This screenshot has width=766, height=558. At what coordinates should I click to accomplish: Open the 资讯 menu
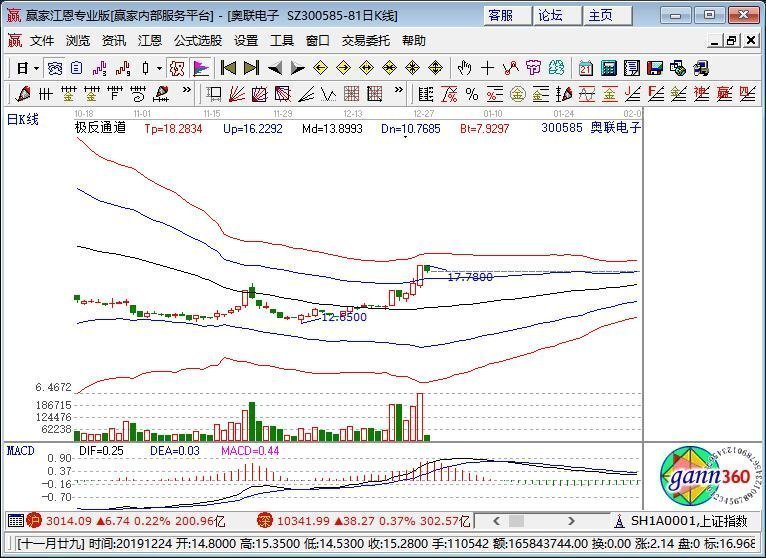pos(114,41)
